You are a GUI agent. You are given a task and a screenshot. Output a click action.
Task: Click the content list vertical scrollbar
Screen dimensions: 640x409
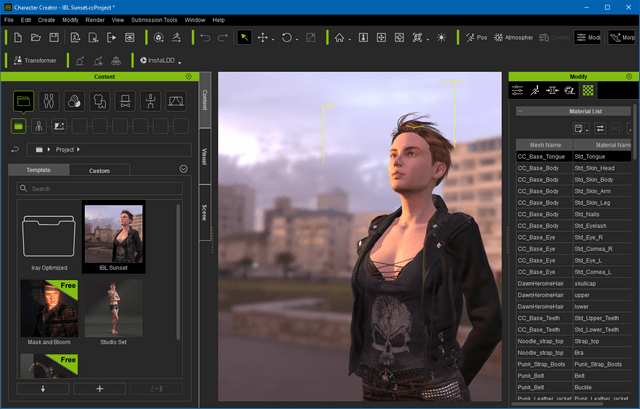click(180, 270)
